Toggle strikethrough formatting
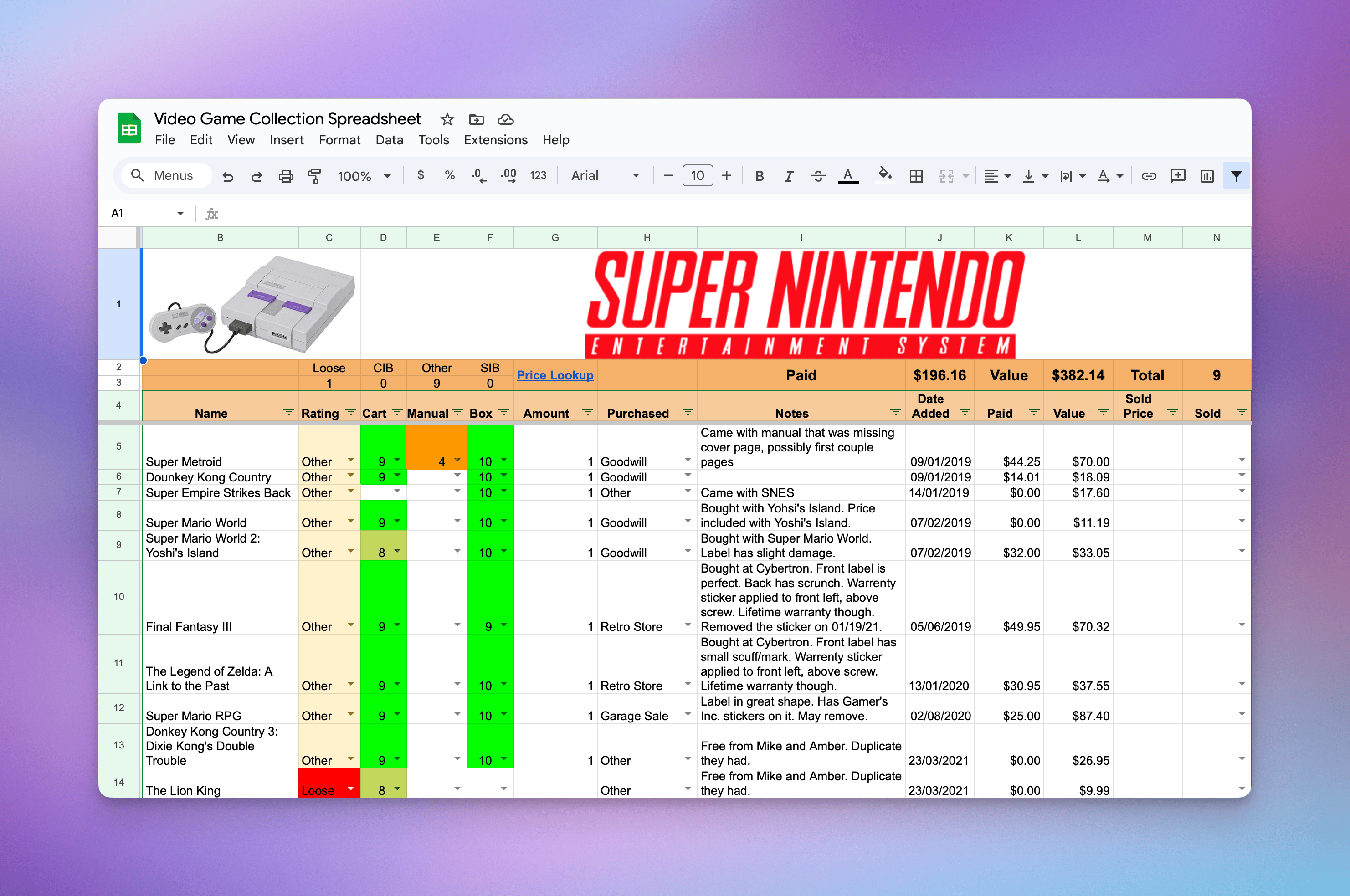This screenshot has height=896, width=1350. click(x=818, y=176)
